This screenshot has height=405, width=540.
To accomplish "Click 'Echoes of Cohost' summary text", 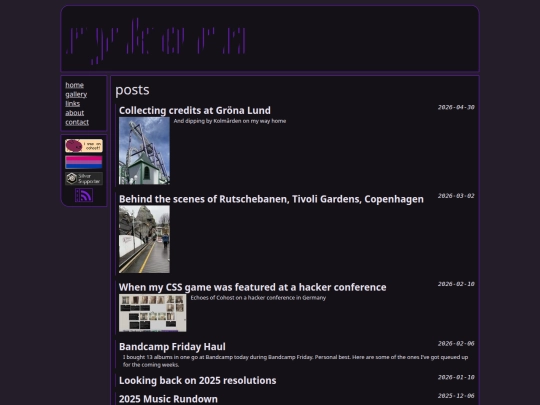I will coord(258,298).
